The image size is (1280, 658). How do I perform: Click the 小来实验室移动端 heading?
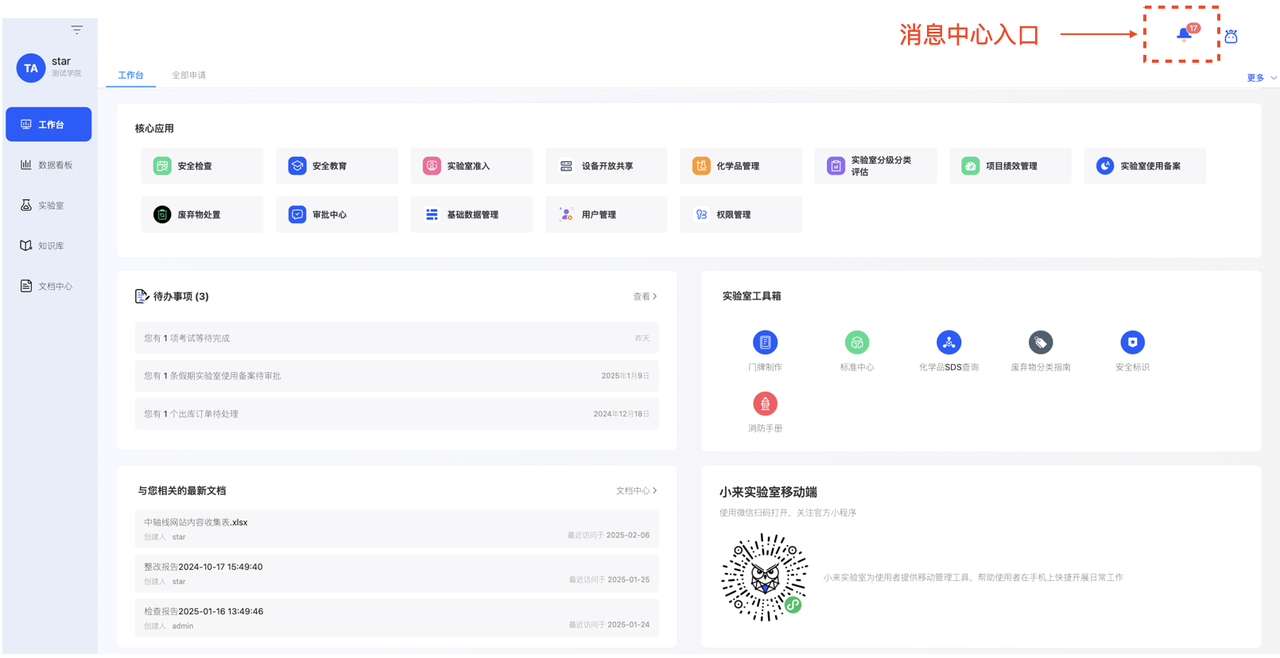pyautogui.click(x=768, y=492)
